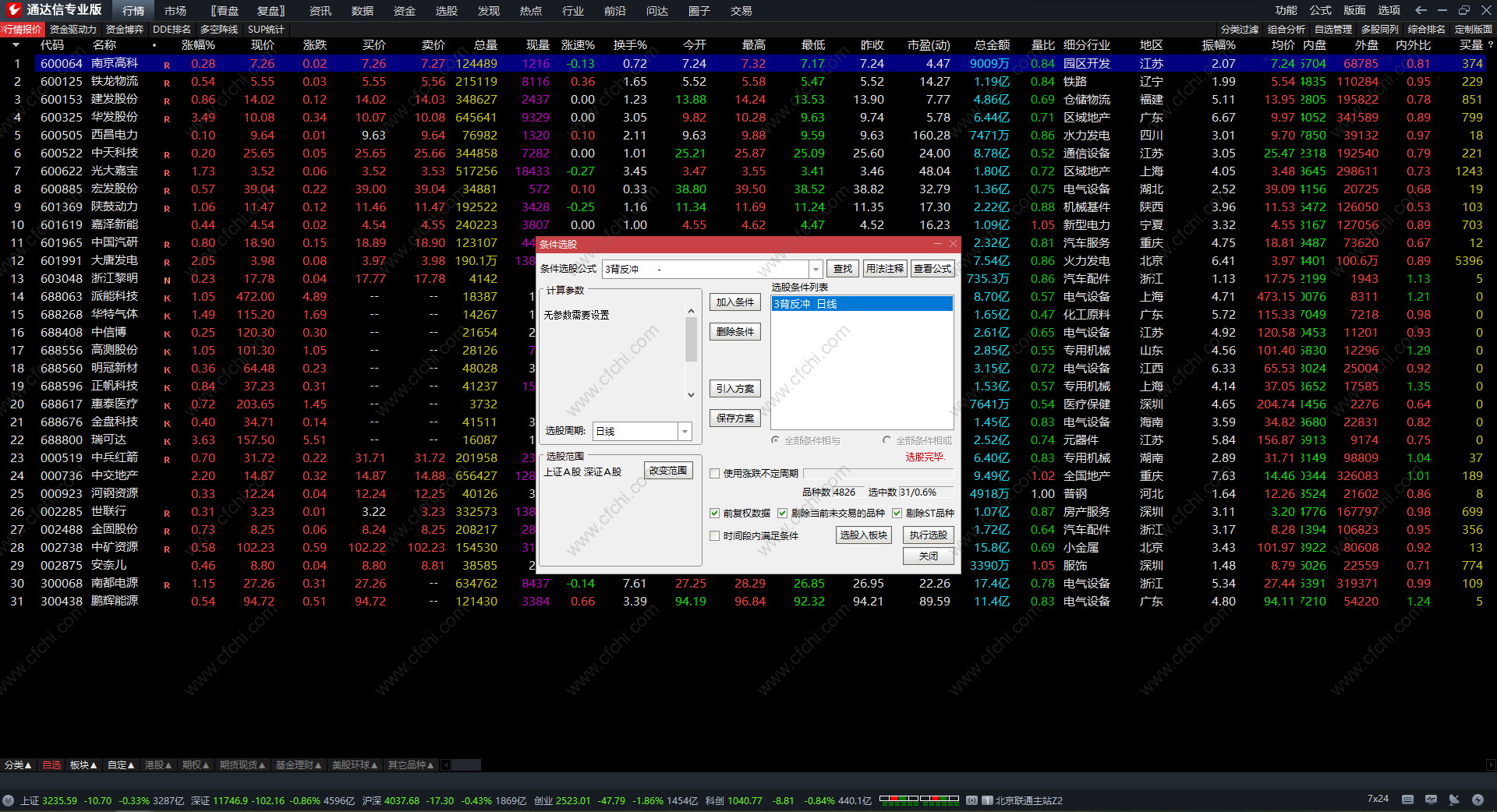Click the bottom tab bar horizontal scroll track

coord(466,765)
